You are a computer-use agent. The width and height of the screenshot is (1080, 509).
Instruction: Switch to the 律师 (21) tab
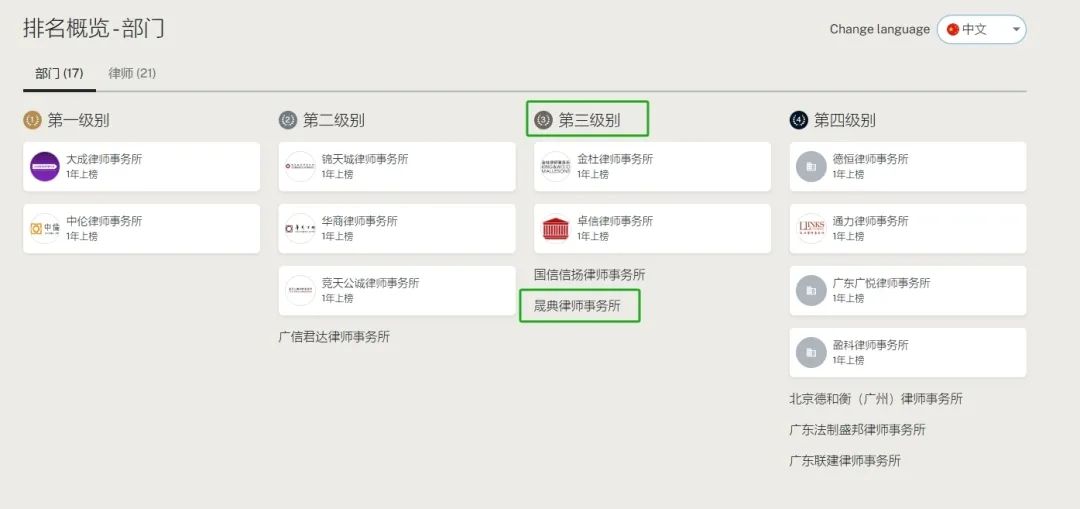(132, 73)
